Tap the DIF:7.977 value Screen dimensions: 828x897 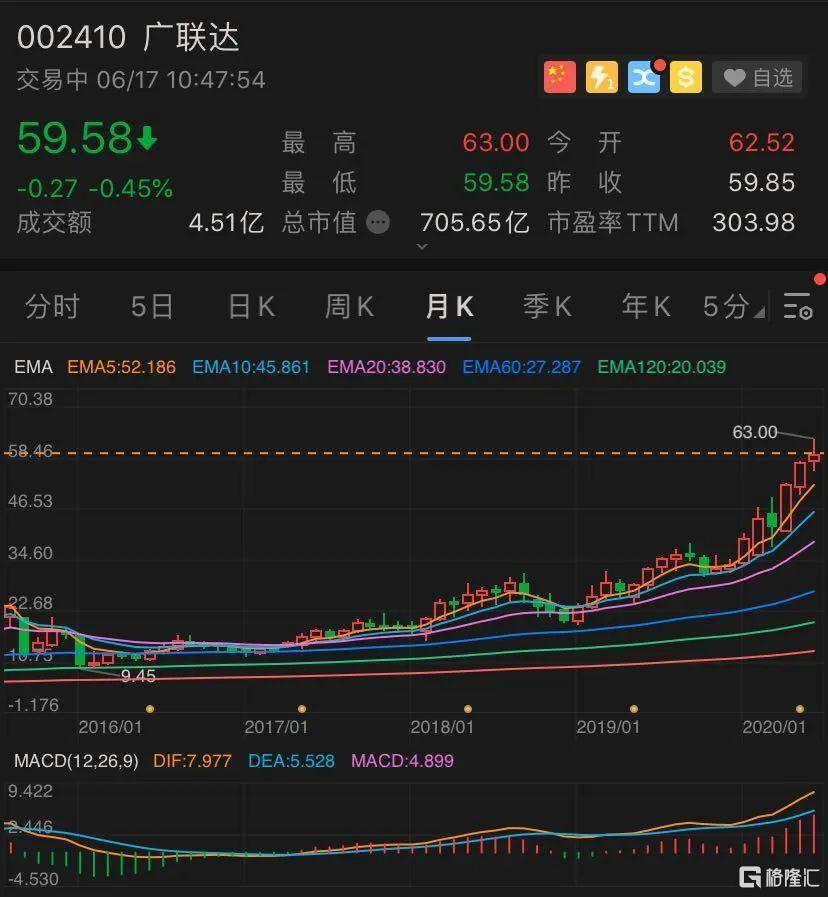click(x=192, y=761)
